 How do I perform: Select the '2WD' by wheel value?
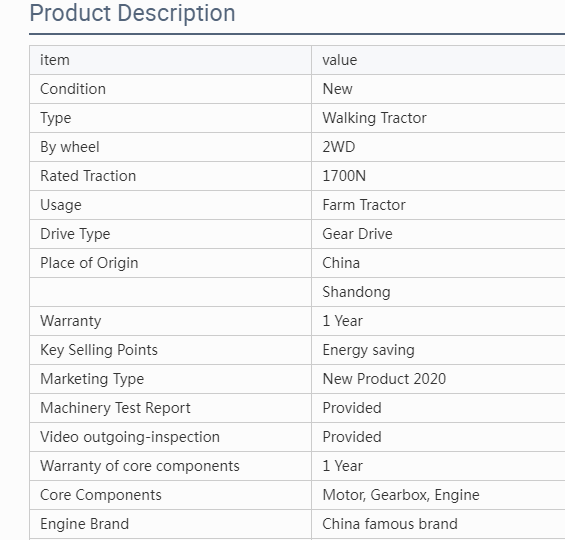click(x=339, y=147)
